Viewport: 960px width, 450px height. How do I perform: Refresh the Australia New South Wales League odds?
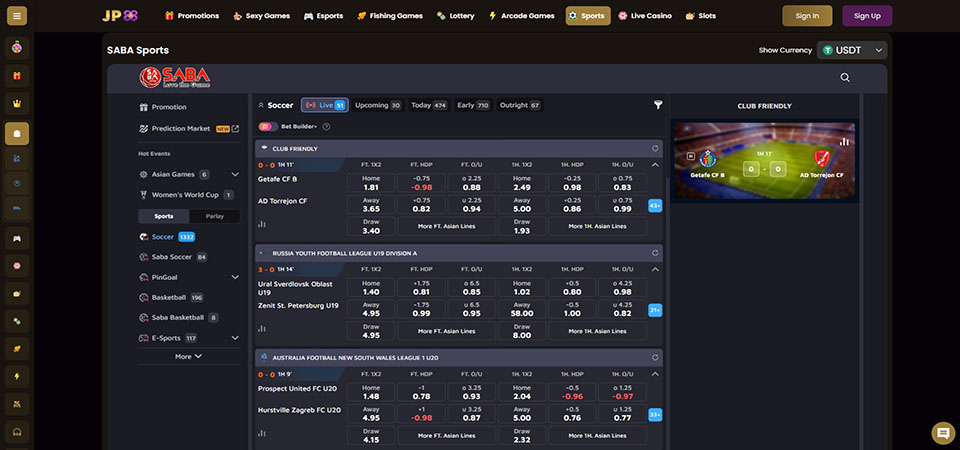coord(655,357)
